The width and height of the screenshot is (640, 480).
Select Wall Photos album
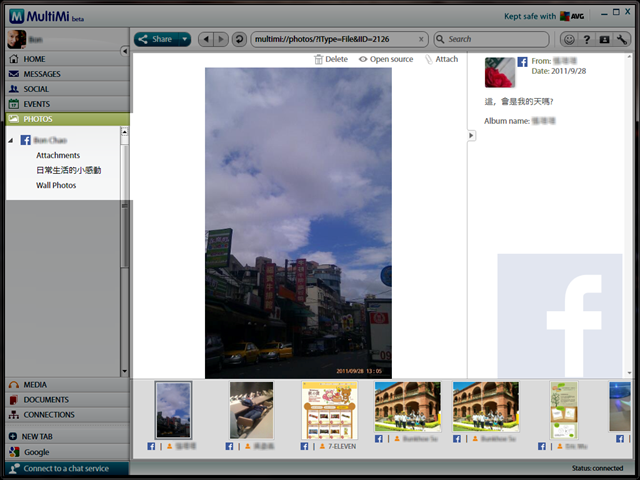click(x=56, y=185)
